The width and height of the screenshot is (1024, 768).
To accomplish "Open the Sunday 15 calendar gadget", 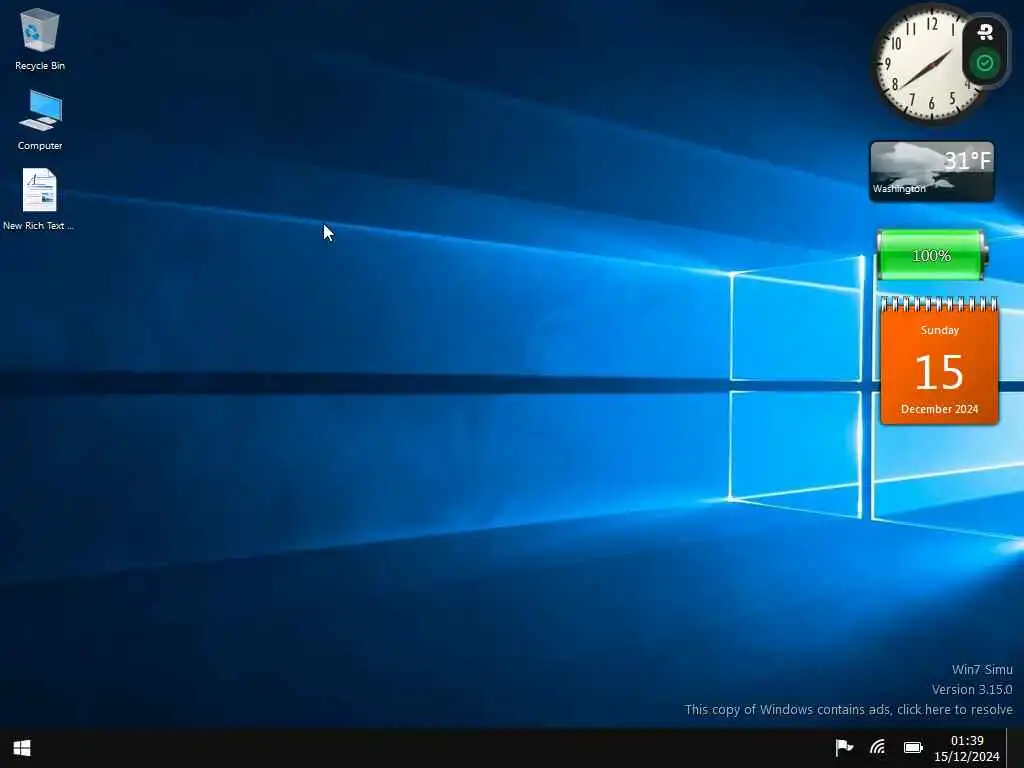I will coord(939,361).
